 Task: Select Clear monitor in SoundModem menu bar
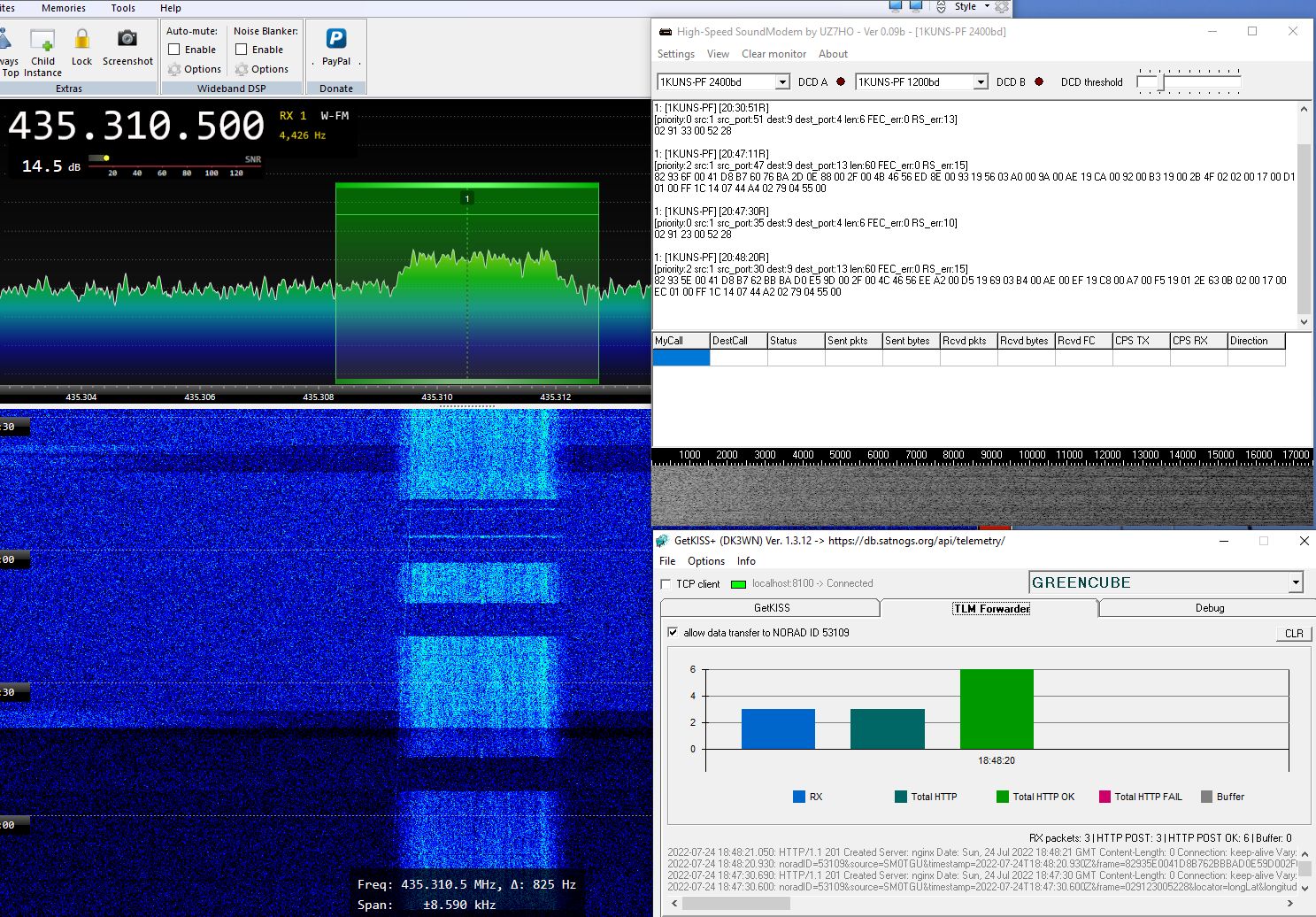click(x=773, y=54)
